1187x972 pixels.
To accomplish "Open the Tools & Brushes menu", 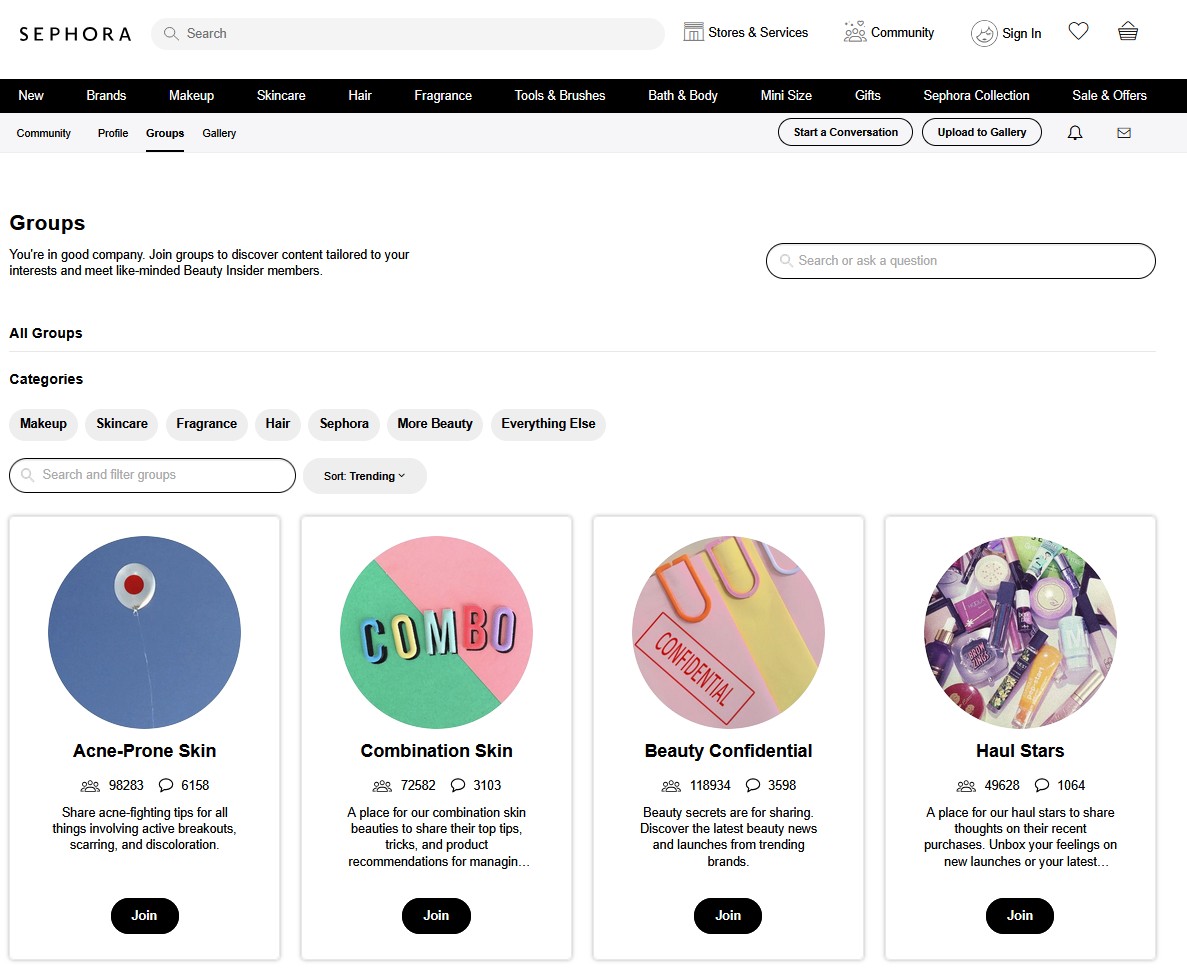I will click(560, 96).
